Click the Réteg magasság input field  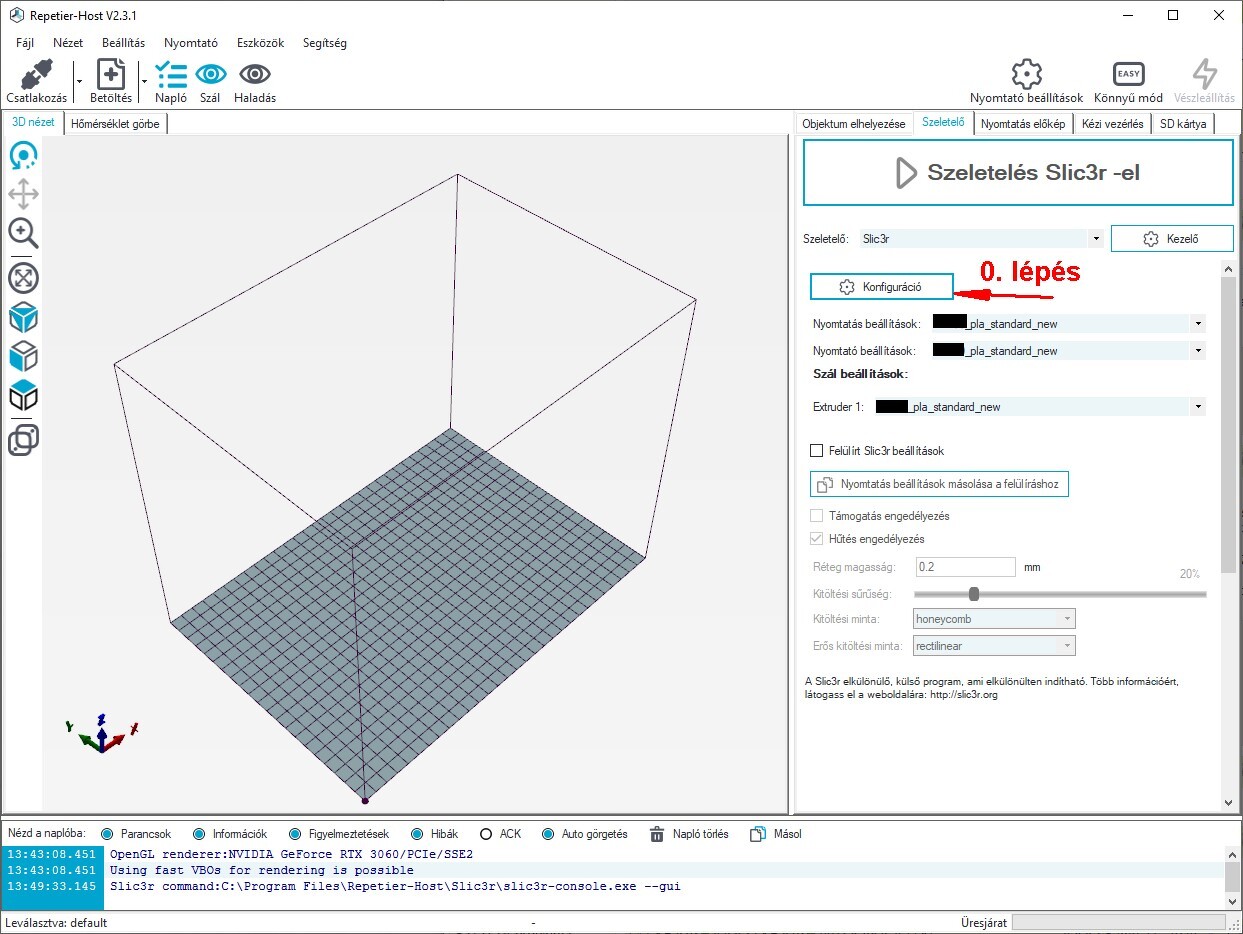click(965, 567)
